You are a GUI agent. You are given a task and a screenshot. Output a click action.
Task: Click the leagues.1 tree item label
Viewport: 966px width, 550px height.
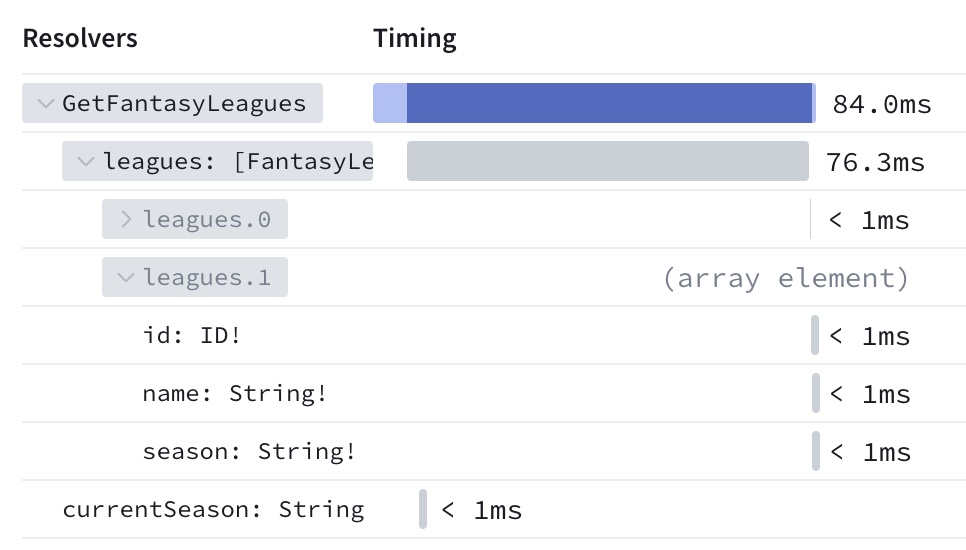[207, 278]
